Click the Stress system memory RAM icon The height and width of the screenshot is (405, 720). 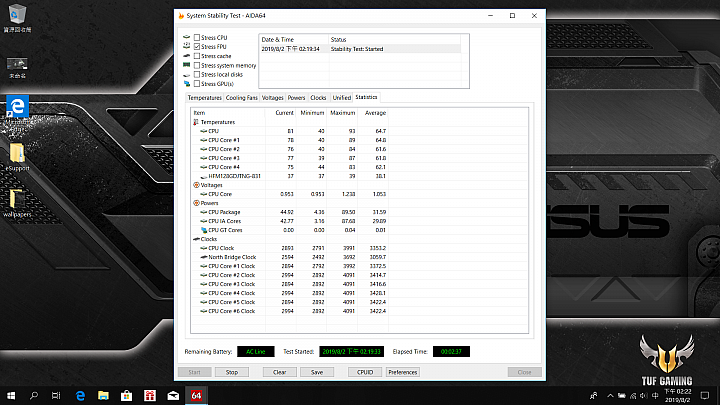(x=186, y=65)
